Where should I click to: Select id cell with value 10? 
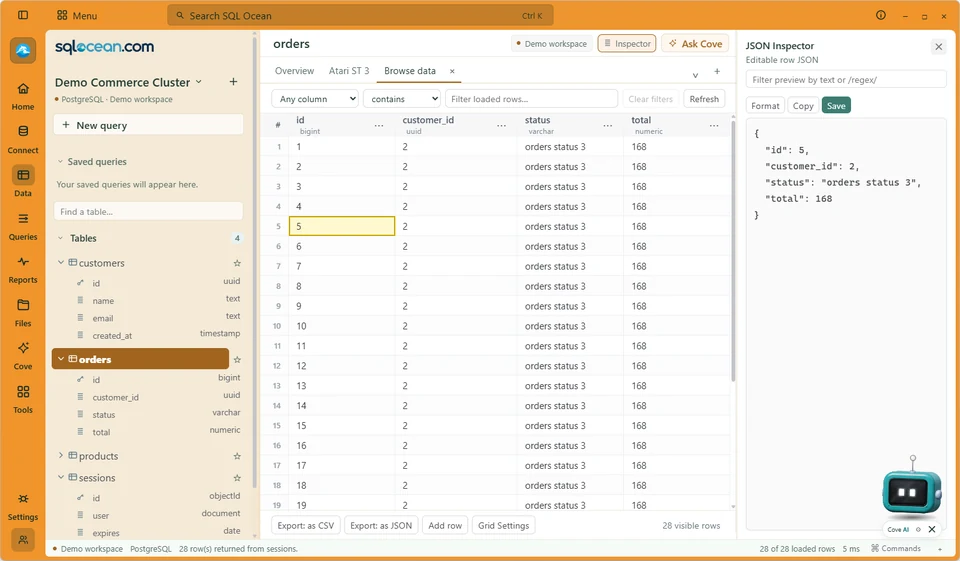click(342, 326)
